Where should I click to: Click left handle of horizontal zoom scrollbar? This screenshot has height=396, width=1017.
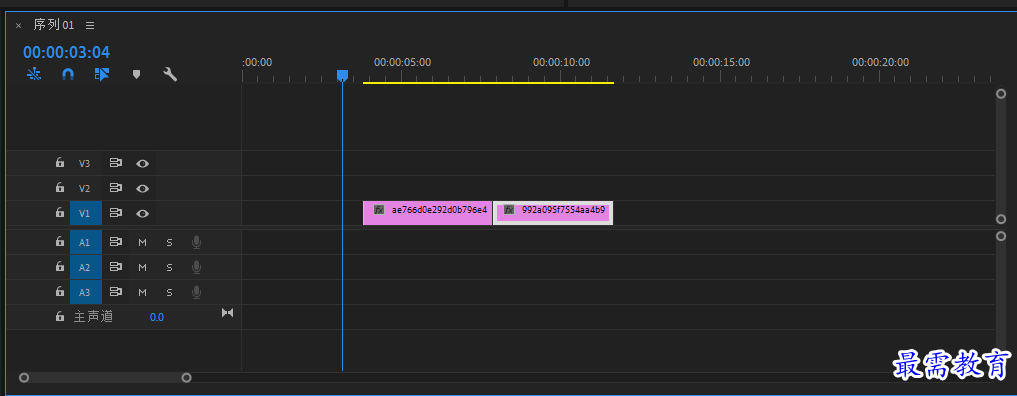tap(24, 377)
